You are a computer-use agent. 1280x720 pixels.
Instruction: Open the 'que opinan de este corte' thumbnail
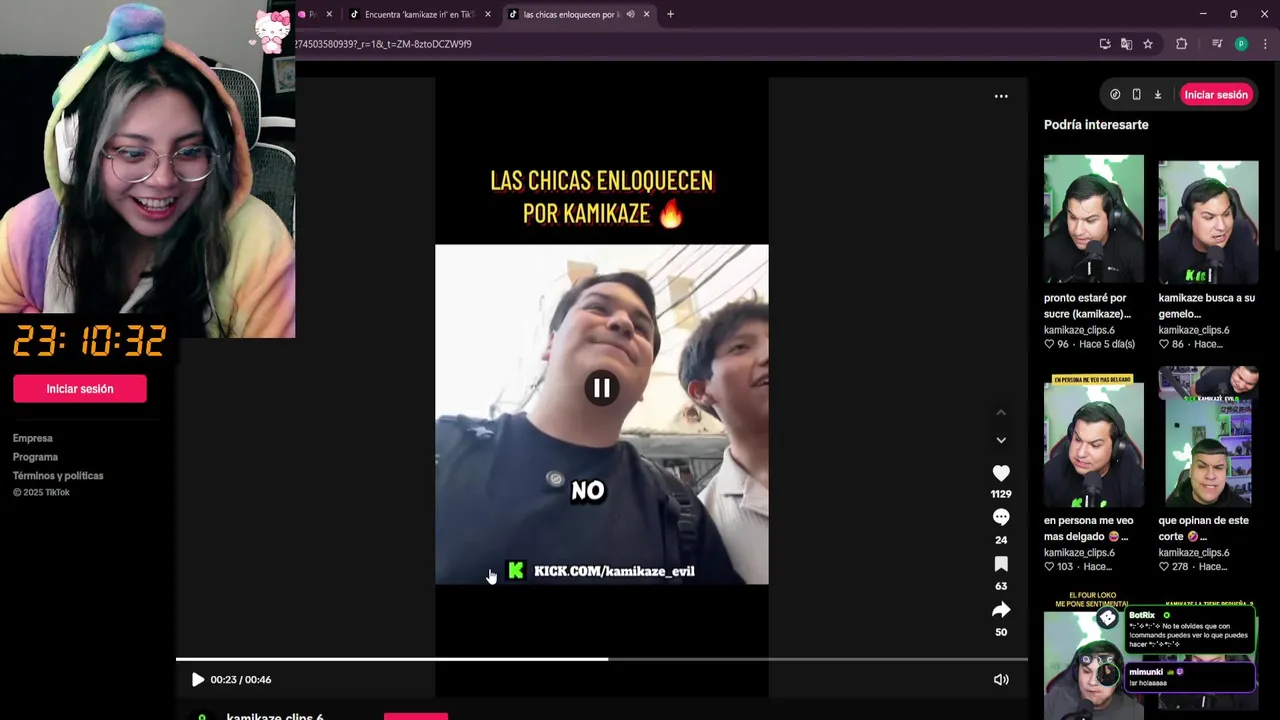pos(1208,437)
